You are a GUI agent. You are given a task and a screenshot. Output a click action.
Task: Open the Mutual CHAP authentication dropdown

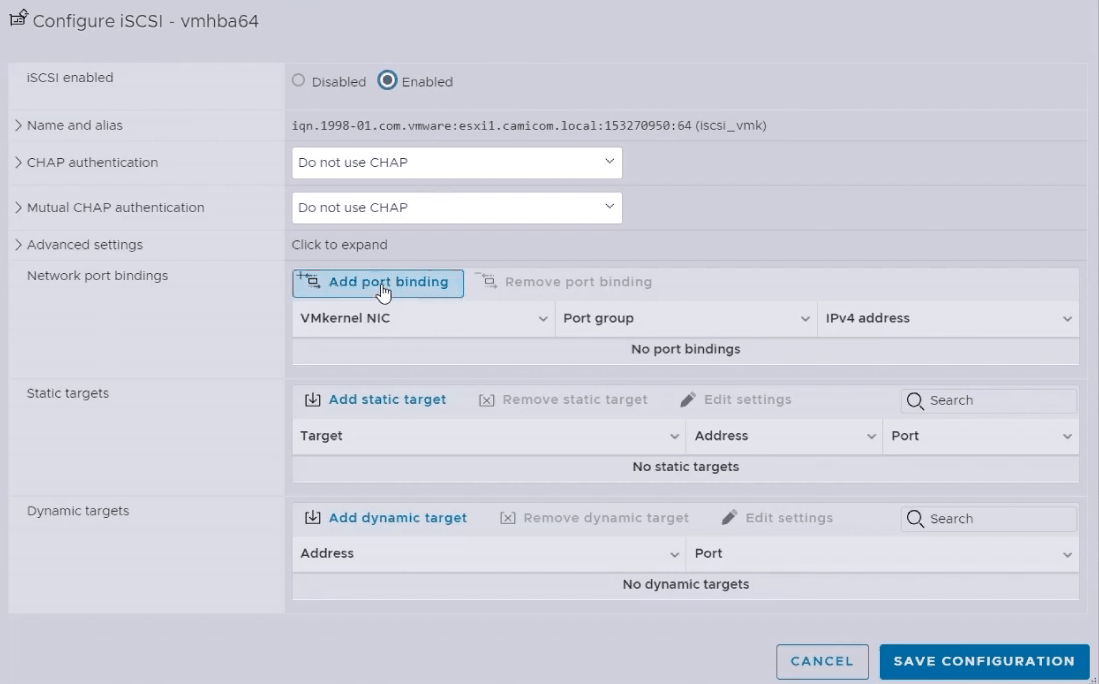[x=457, y=207]
